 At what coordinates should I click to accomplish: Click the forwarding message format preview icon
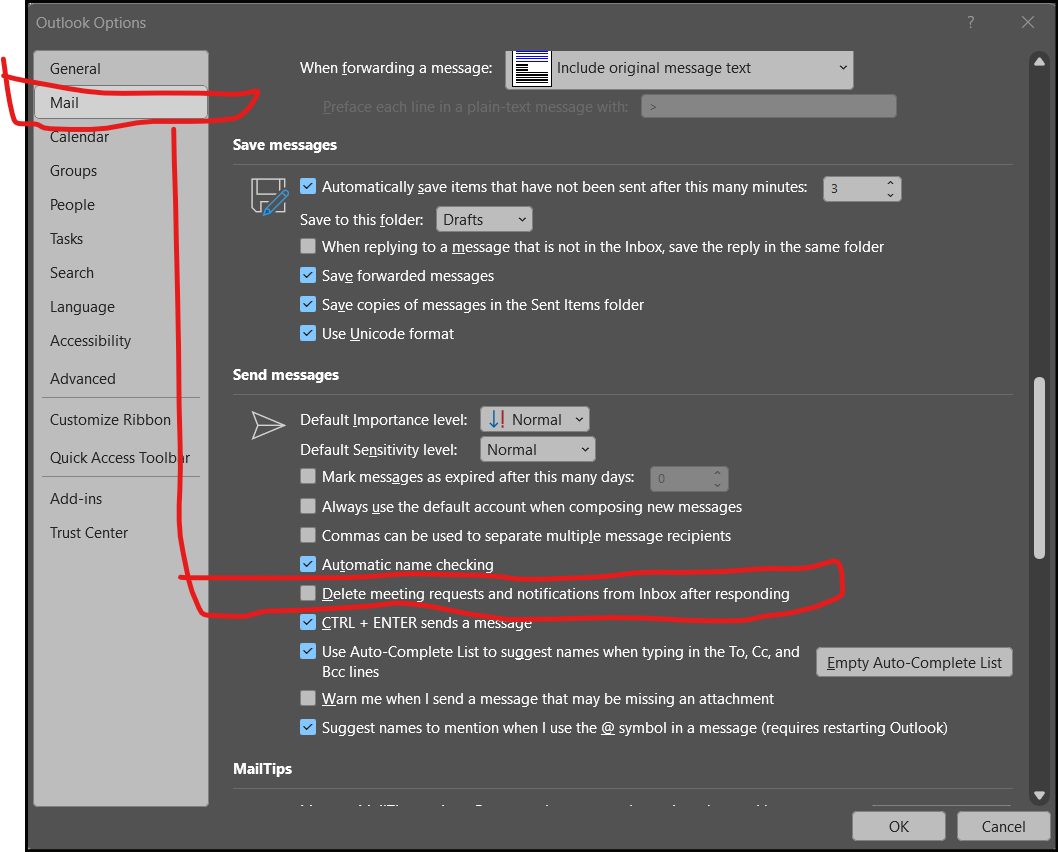pyautogui.click(x=532, y=68)
